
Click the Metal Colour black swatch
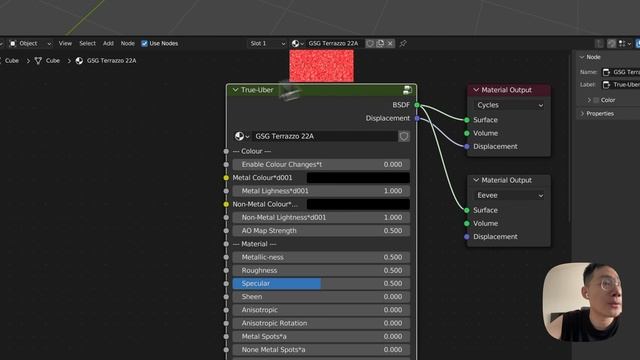point(358,178)
